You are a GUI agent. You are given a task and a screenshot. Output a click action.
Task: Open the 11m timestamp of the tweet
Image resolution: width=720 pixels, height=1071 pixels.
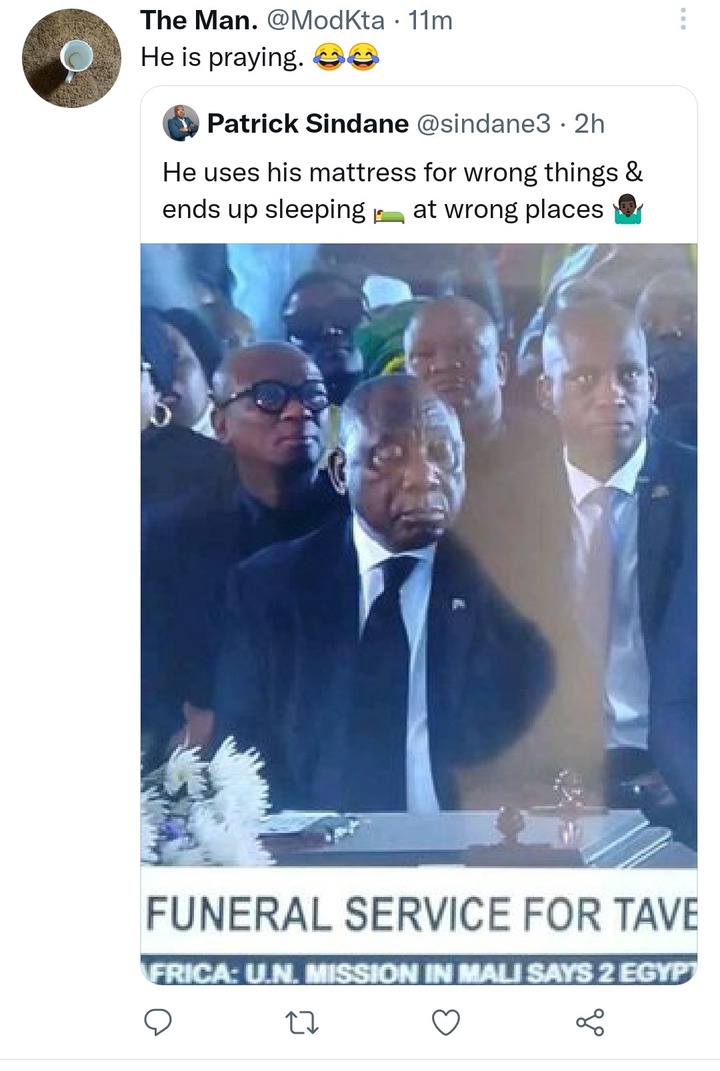(x=430, y=20)
